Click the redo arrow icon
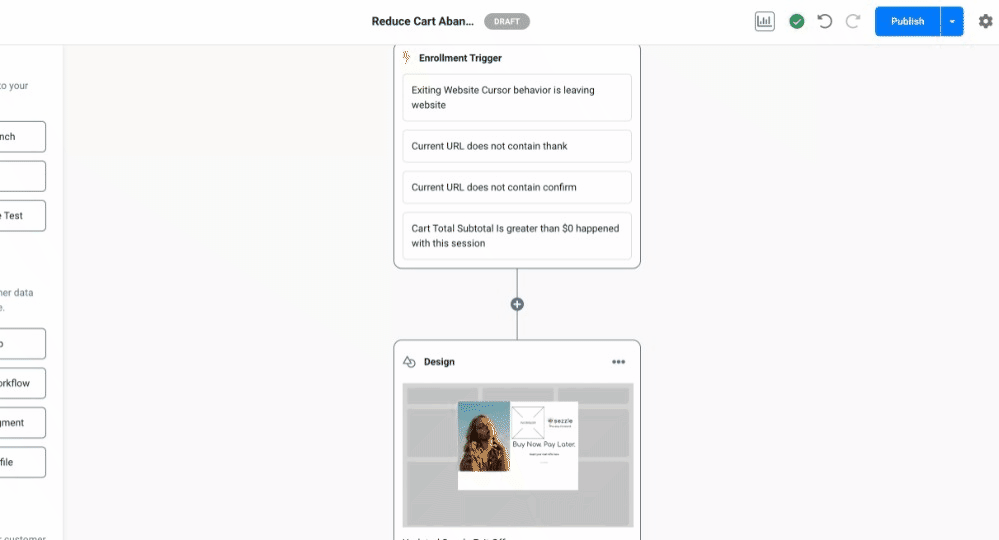 (853, 21)
